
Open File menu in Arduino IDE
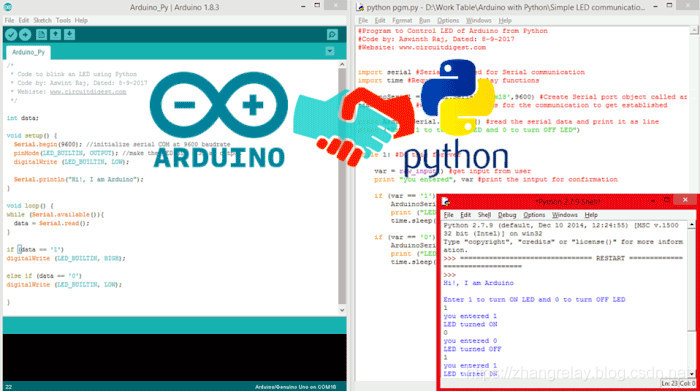pyautogui.click(x=9, y=21)
